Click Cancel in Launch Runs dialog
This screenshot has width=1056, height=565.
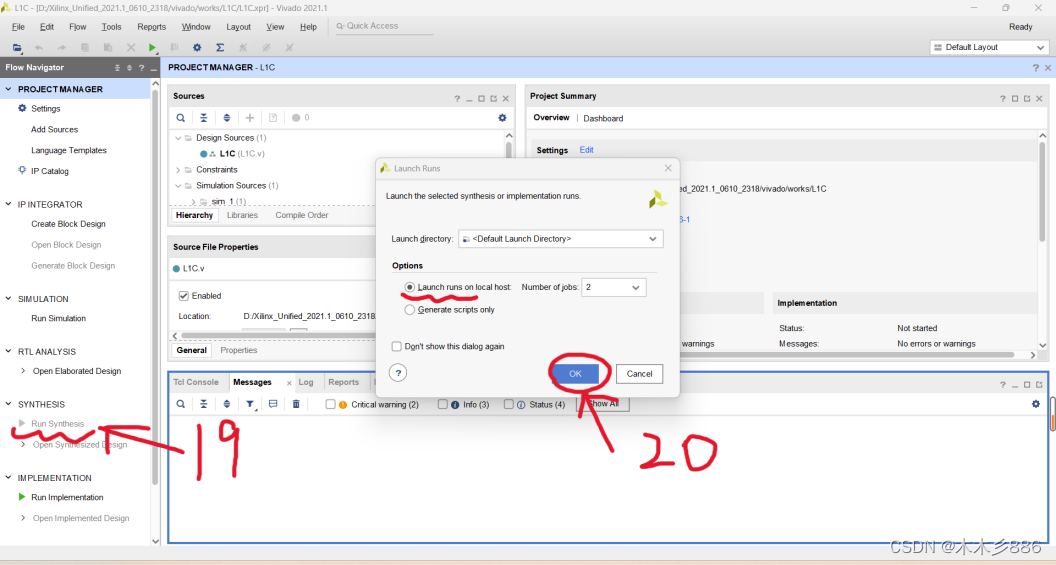click(639, 374)
